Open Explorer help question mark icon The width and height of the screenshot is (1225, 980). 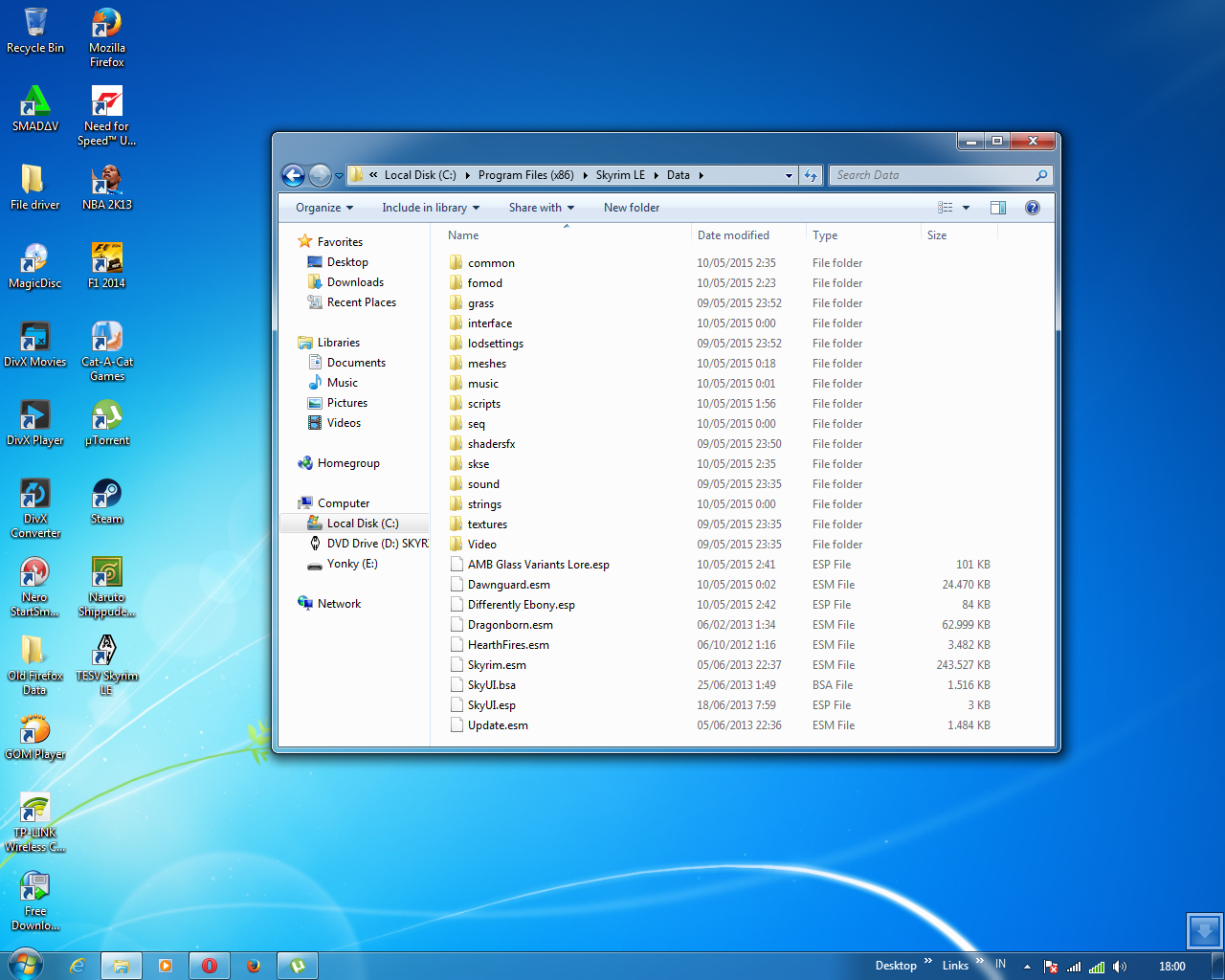tap(1033, 208)
